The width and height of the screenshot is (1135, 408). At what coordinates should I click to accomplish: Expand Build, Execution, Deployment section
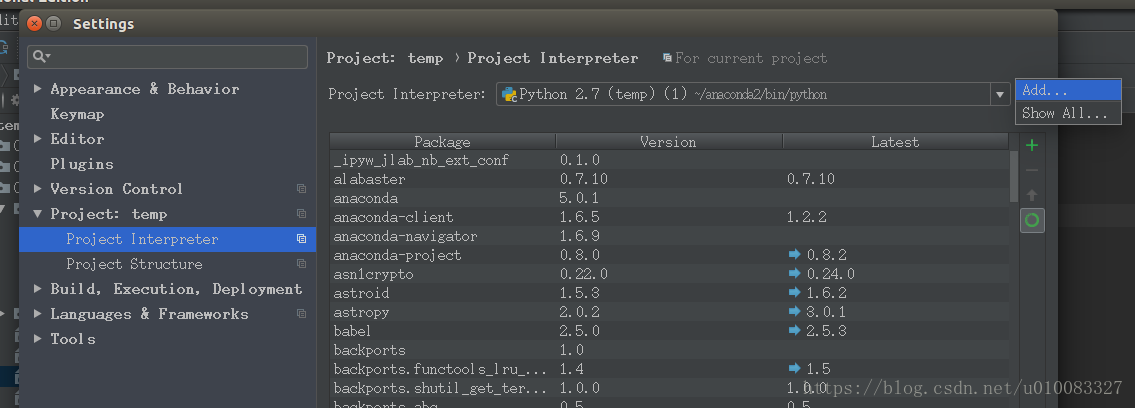point(38,289)
